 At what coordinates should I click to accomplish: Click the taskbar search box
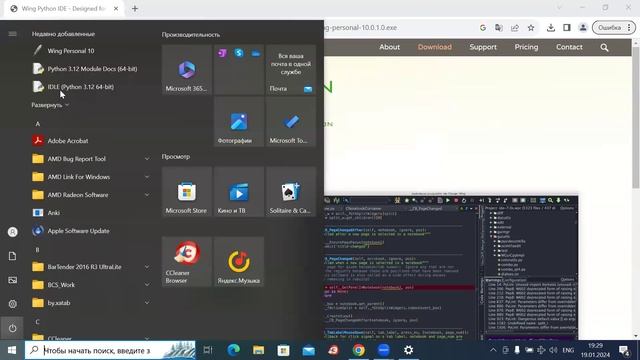coord(110,350)
